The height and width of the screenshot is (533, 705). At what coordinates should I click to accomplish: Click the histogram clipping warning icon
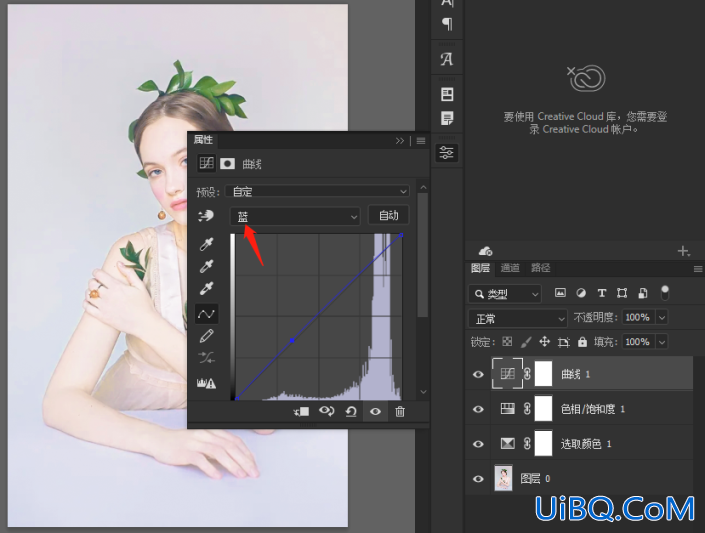coord(206,383)
